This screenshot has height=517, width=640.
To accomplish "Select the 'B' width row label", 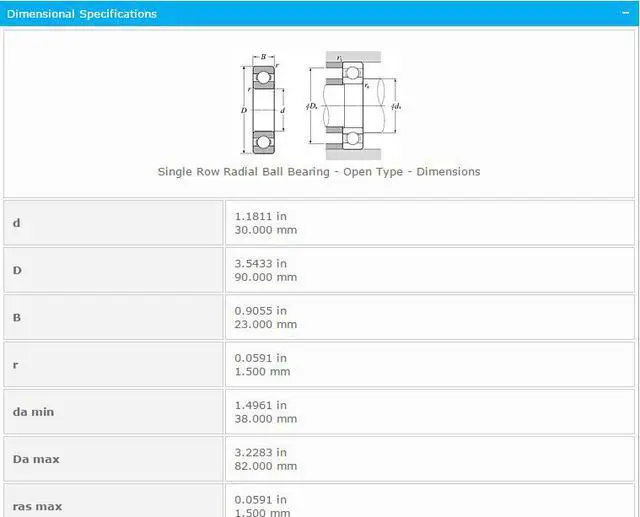I will (x=16, y=317).
